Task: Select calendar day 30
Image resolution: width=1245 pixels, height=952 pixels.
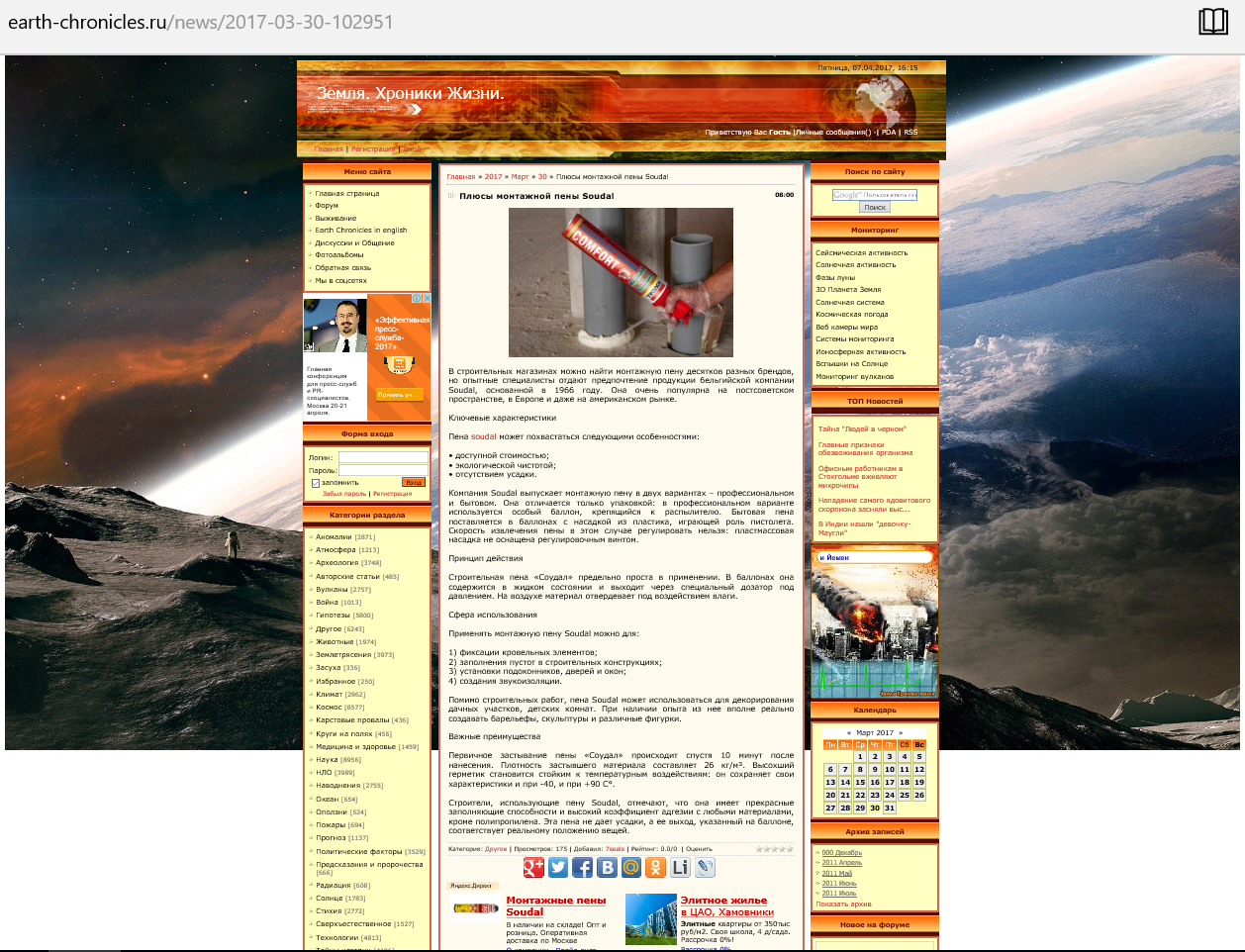Action: click(875, 809)
